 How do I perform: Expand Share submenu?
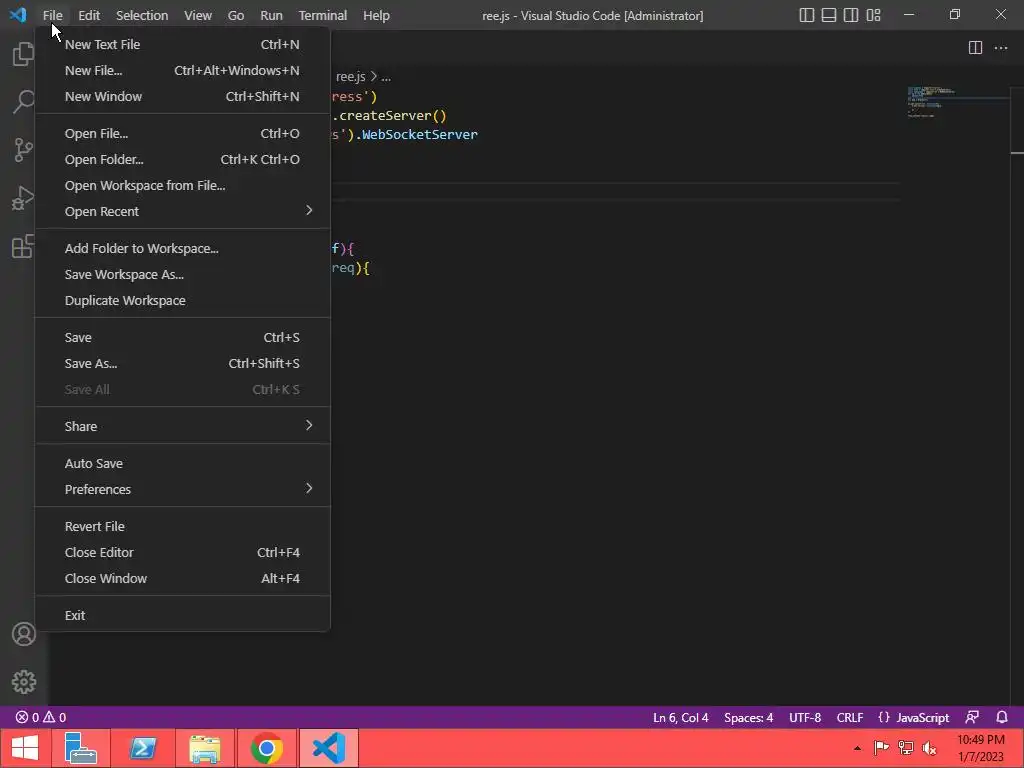(x=183, y=426)
